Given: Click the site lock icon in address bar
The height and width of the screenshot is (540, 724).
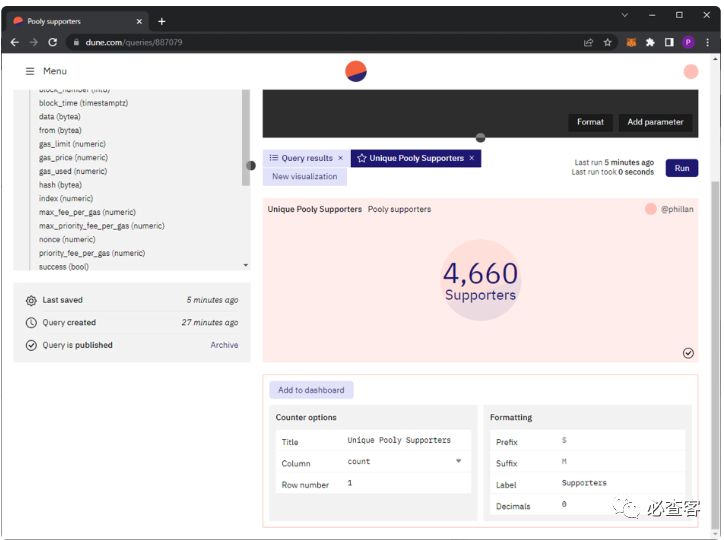Looking at the screenshot, I should coord(76,42).
